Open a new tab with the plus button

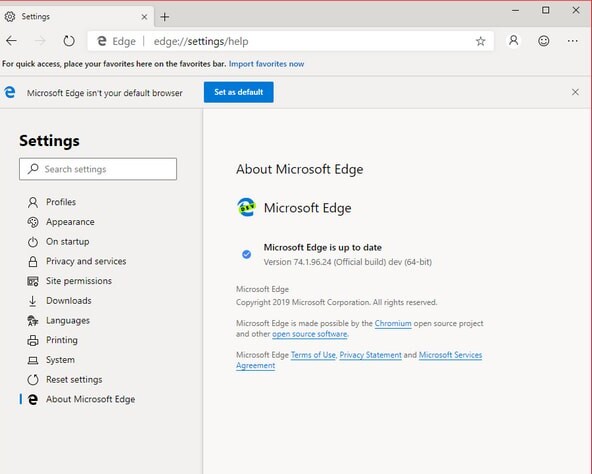(165, 17)
